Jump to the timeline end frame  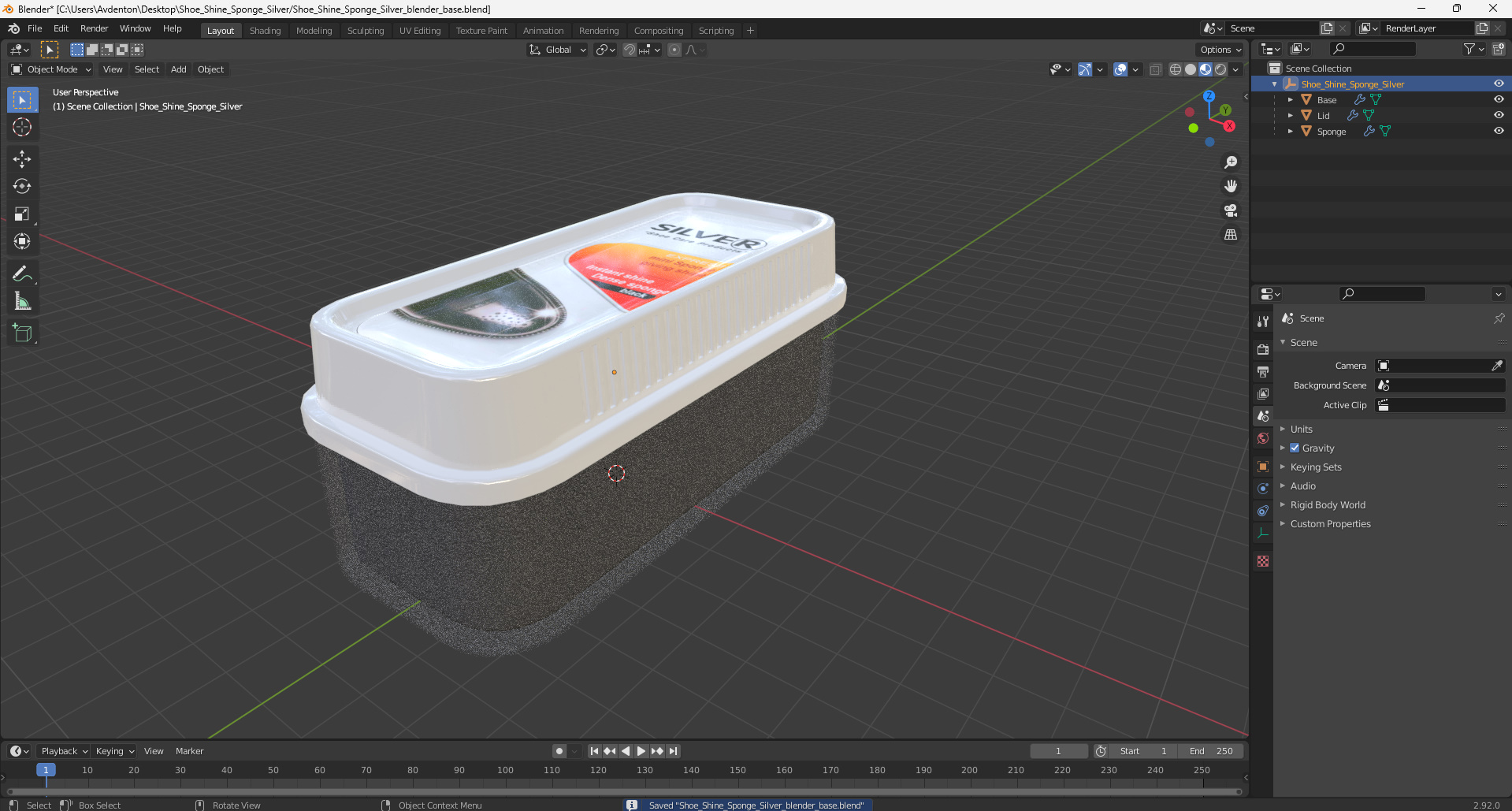point(673,751)
